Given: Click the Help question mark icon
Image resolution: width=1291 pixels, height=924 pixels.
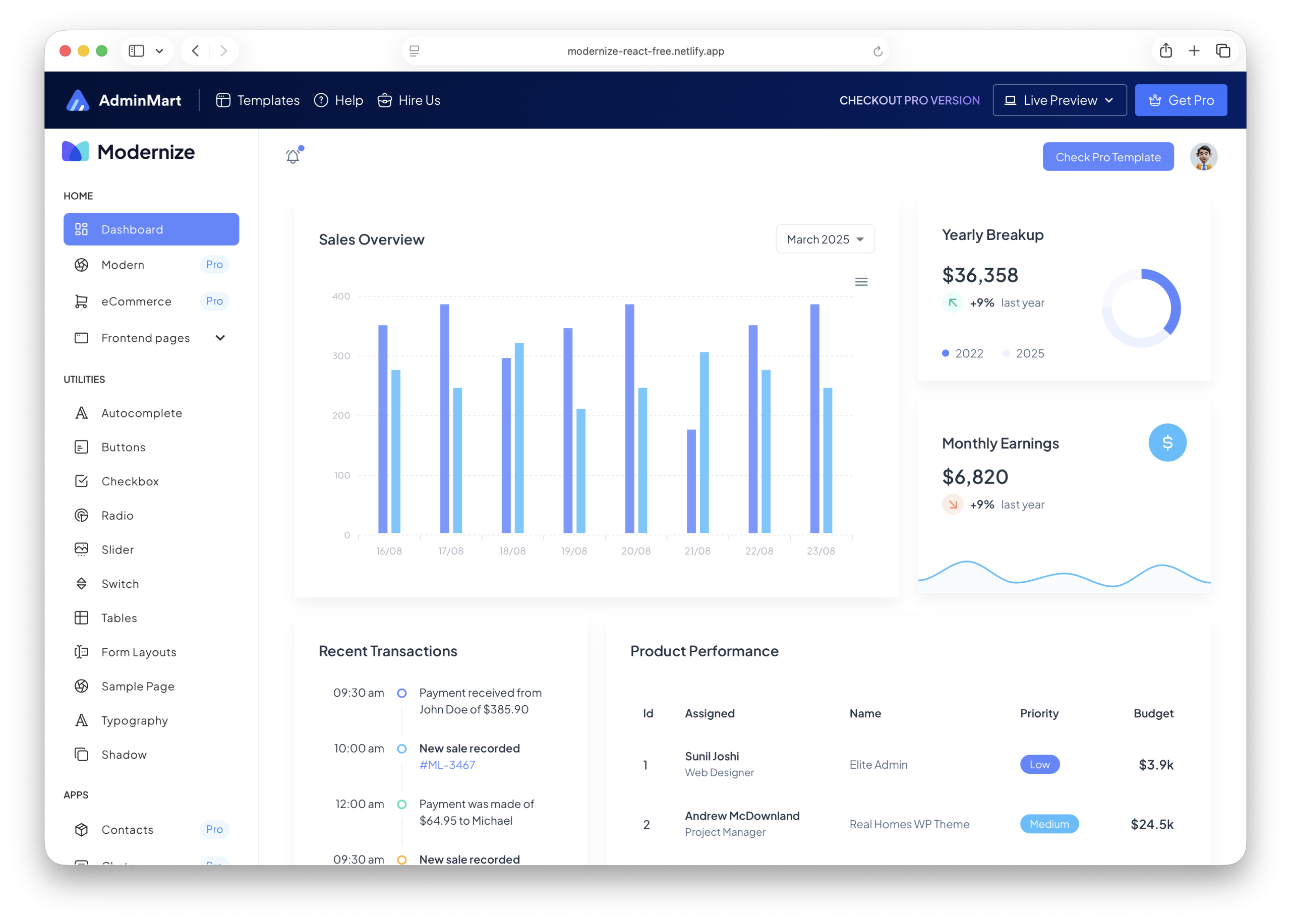Looking at the screenshot, I should (x=322, y=100).
